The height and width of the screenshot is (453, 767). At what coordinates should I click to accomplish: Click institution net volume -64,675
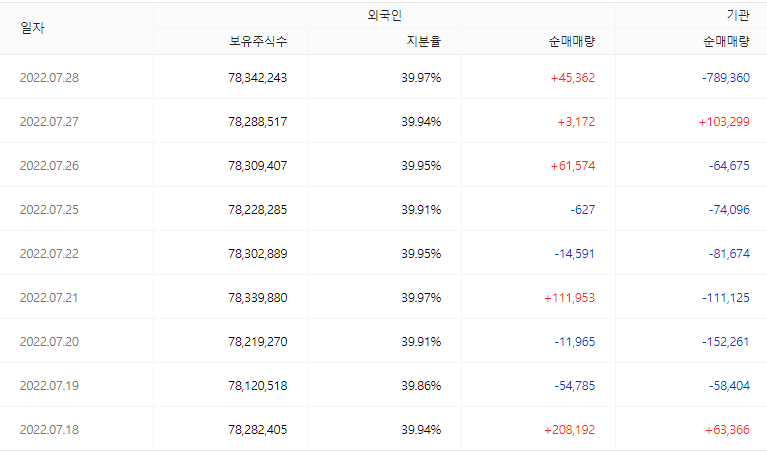[x=729, y=166]
